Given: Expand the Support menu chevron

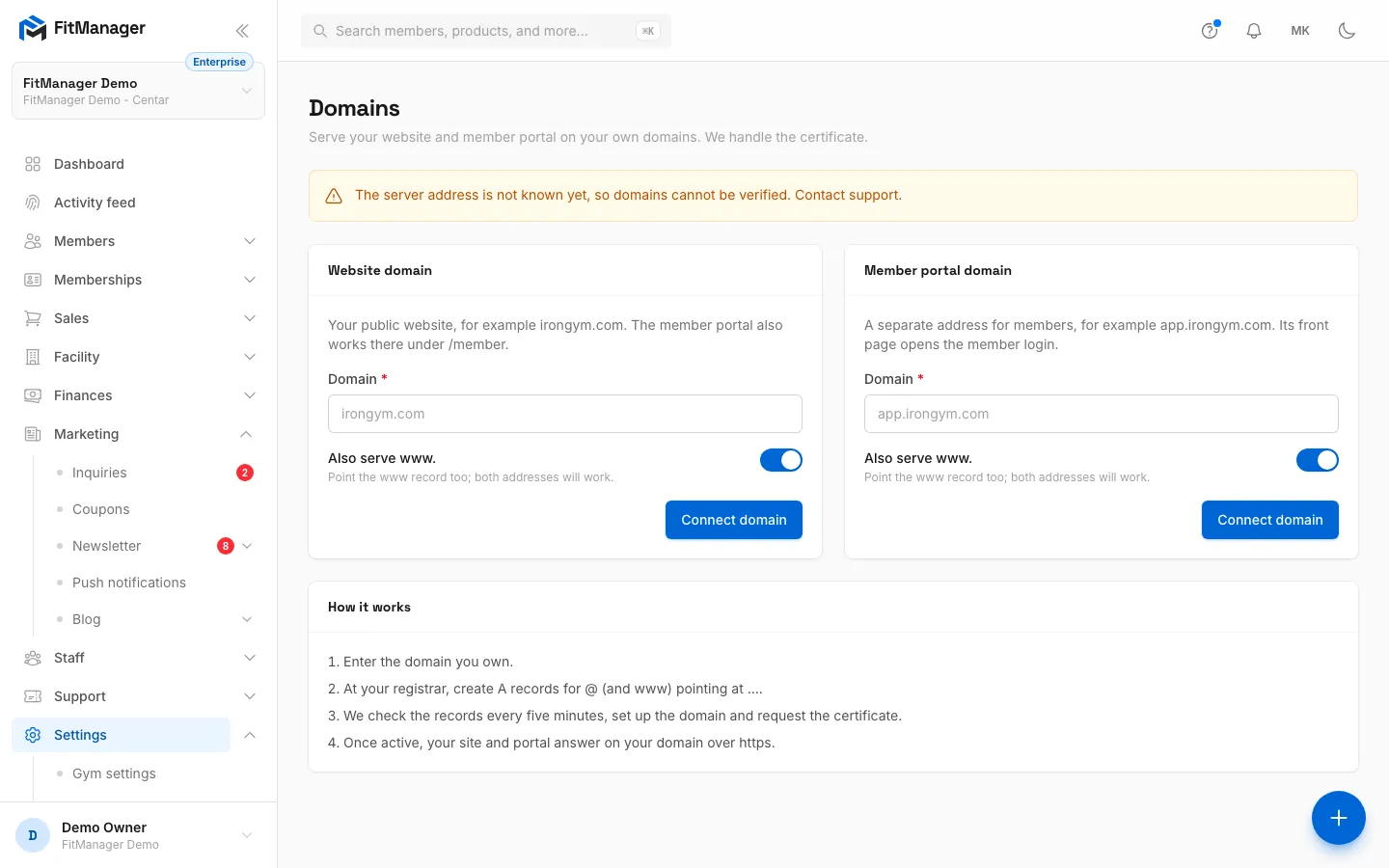Looking at the screenshot, I should point(250,696).
